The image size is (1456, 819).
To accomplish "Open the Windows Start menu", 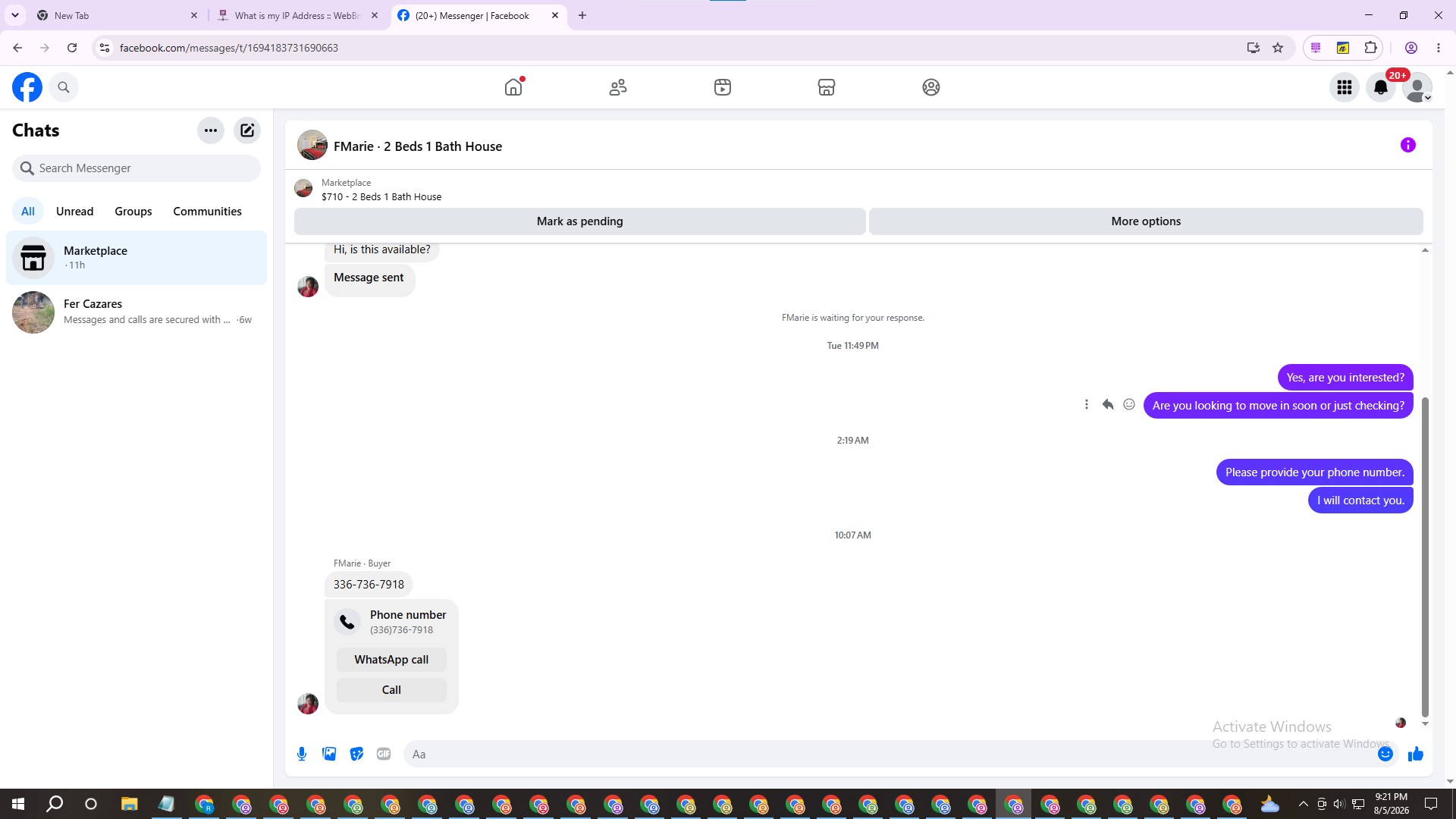I will point(18,804).
